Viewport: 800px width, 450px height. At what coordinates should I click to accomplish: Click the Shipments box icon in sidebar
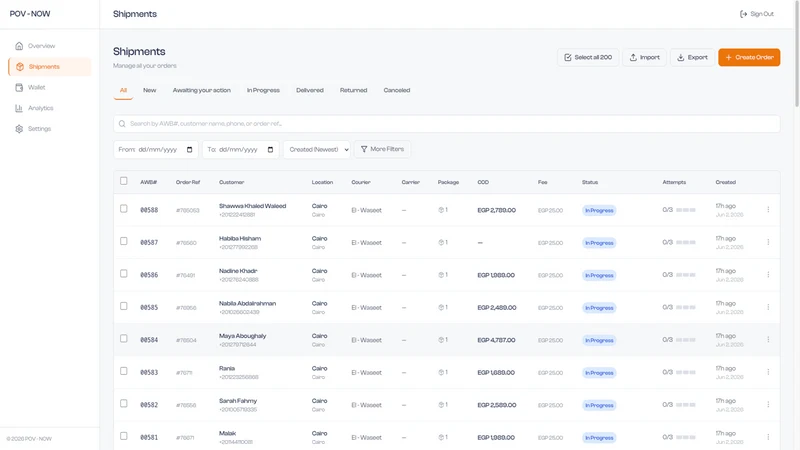point(20,67)
